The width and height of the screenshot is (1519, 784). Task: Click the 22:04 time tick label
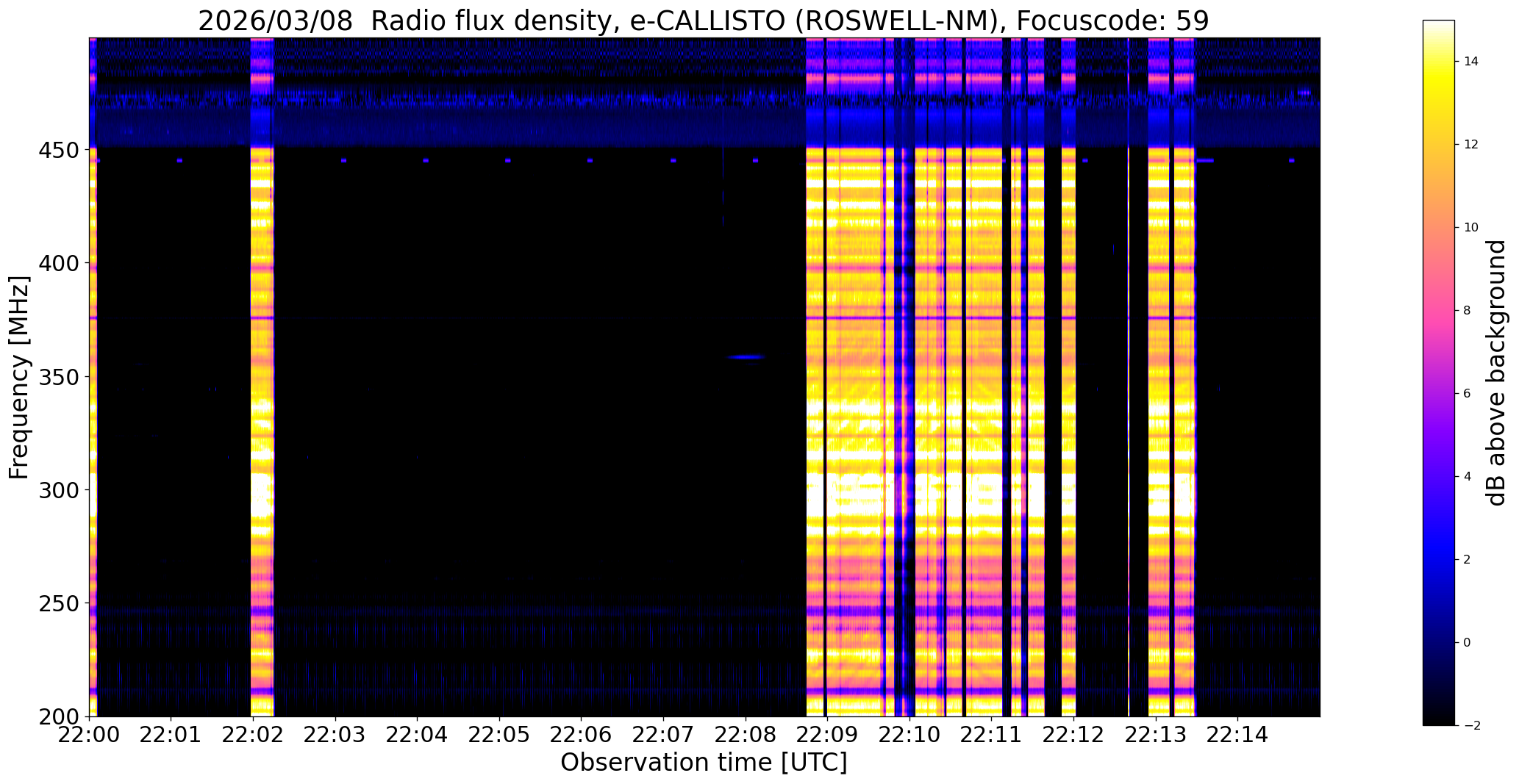pos(418,733)
